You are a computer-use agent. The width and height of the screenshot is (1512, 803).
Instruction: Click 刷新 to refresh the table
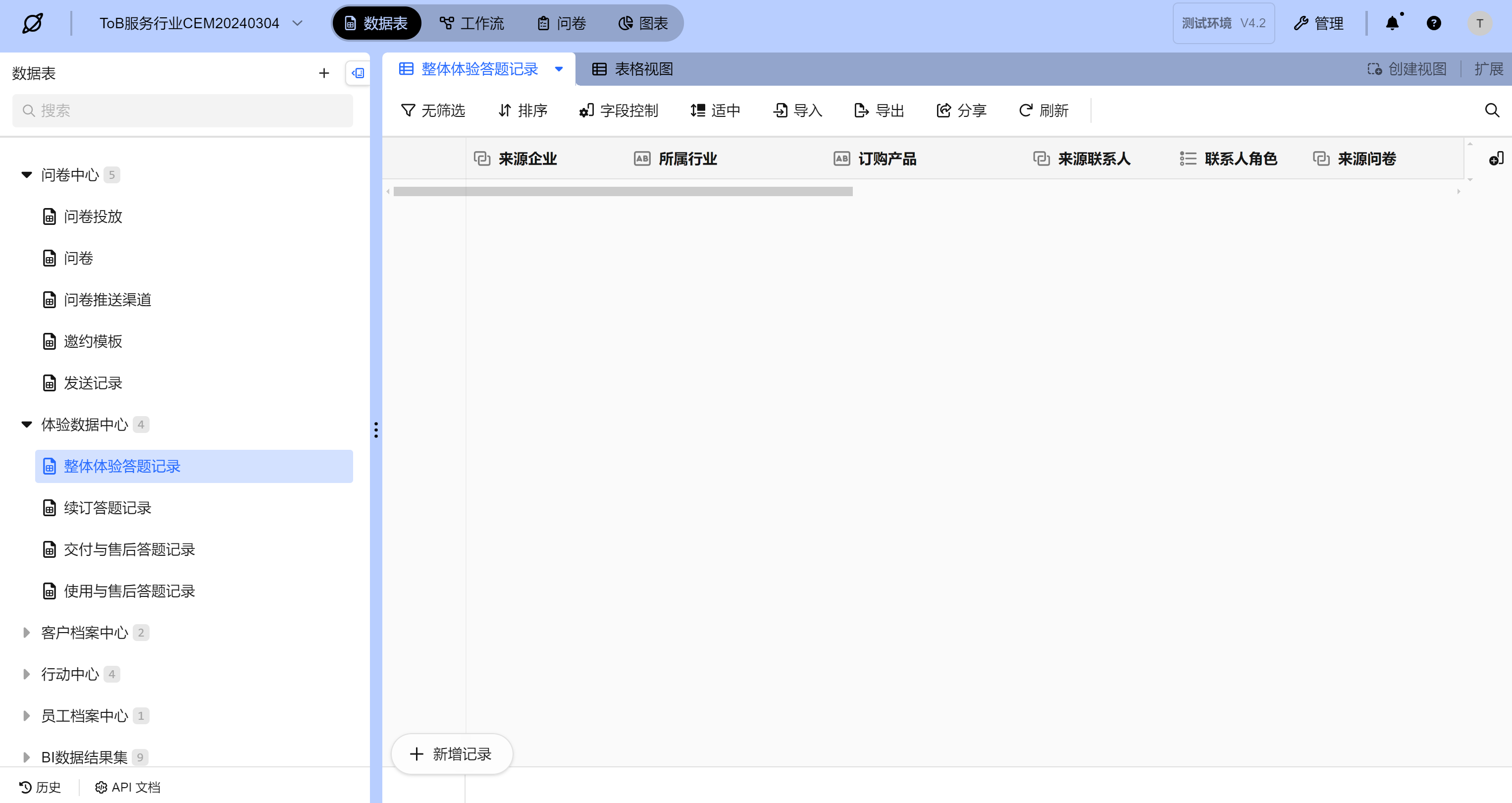click(1043, 110)
